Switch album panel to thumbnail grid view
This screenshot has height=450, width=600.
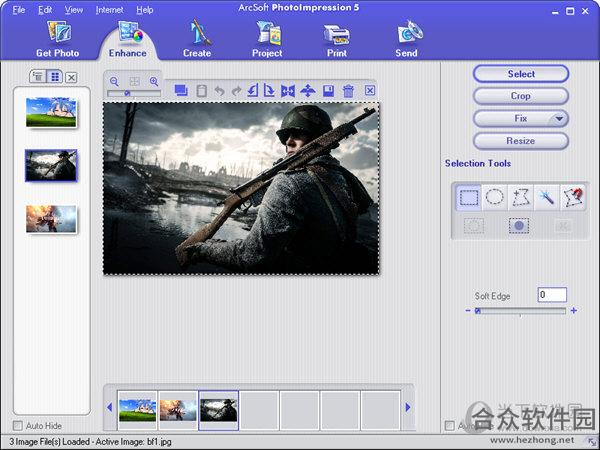55,77
